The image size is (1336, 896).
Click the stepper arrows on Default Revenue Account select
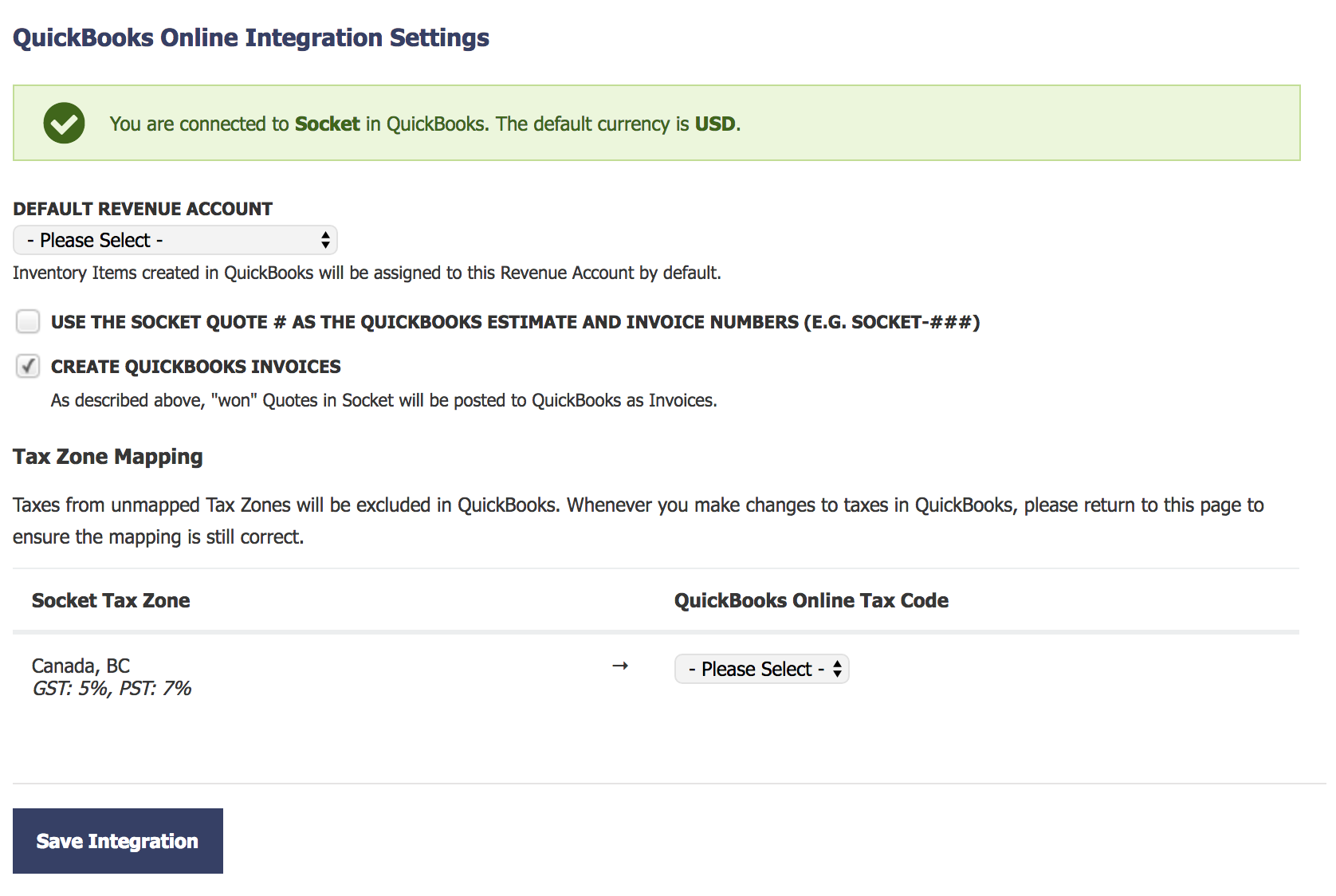pos(325,240)
